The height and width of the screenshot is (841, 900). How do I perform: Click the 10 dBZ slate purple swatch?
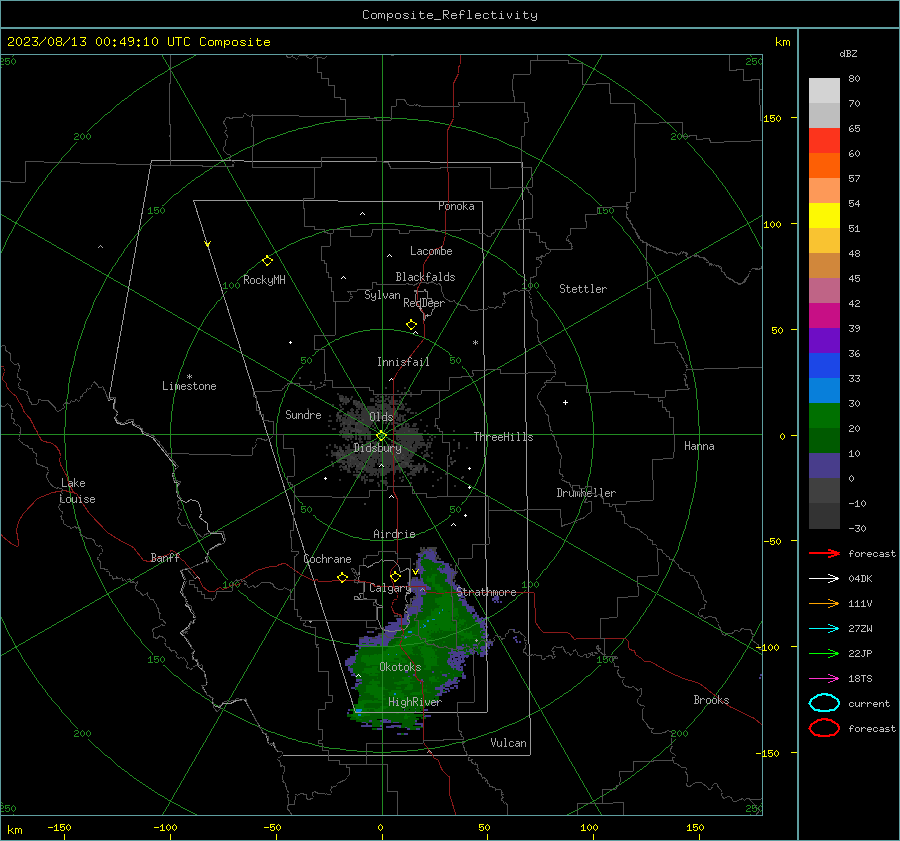tap(824, 466)
